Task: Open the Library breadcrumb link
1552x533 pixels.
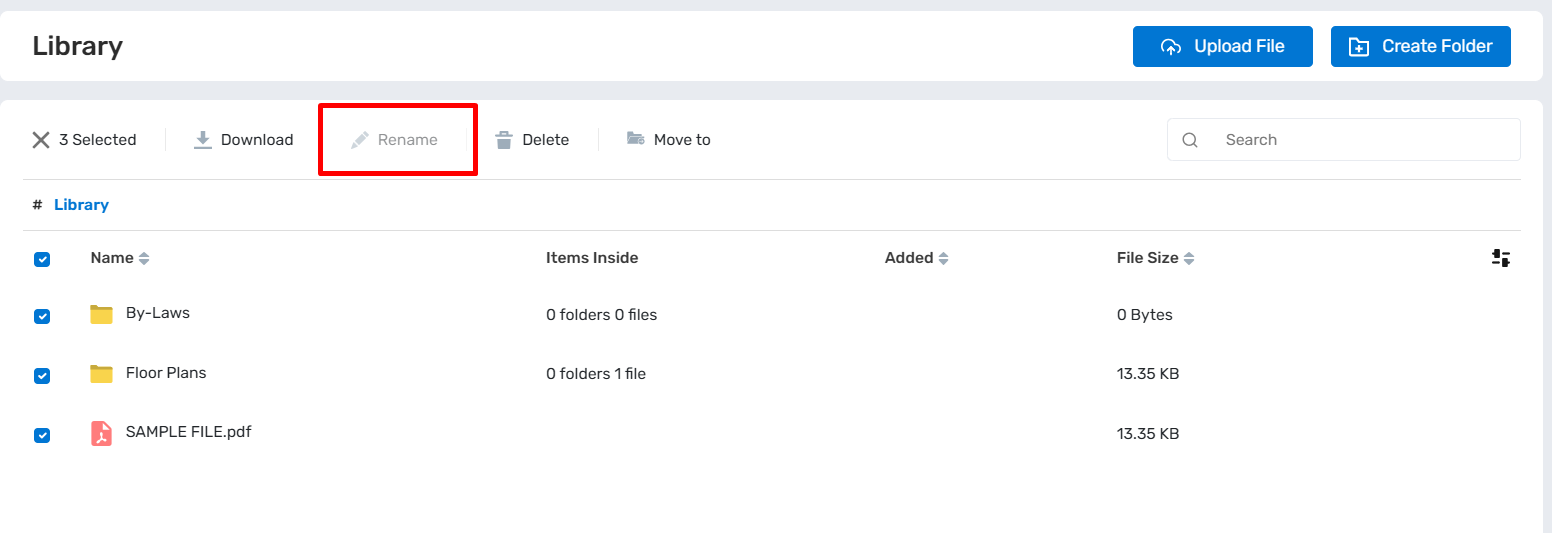Action: click(x=81, y=205)
